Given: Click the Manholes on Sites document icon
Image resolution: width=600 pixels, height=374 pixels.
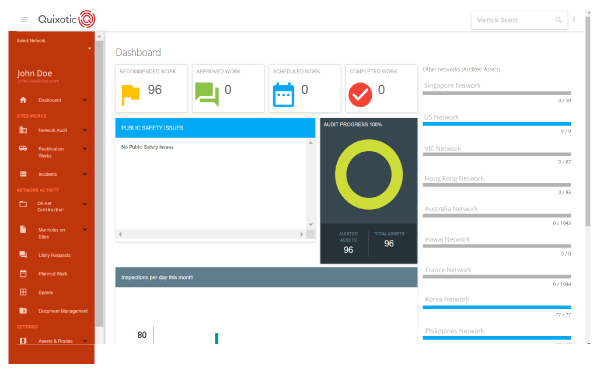Looking at the screenshot, I should pyautogui.click(x=23, y=229).
